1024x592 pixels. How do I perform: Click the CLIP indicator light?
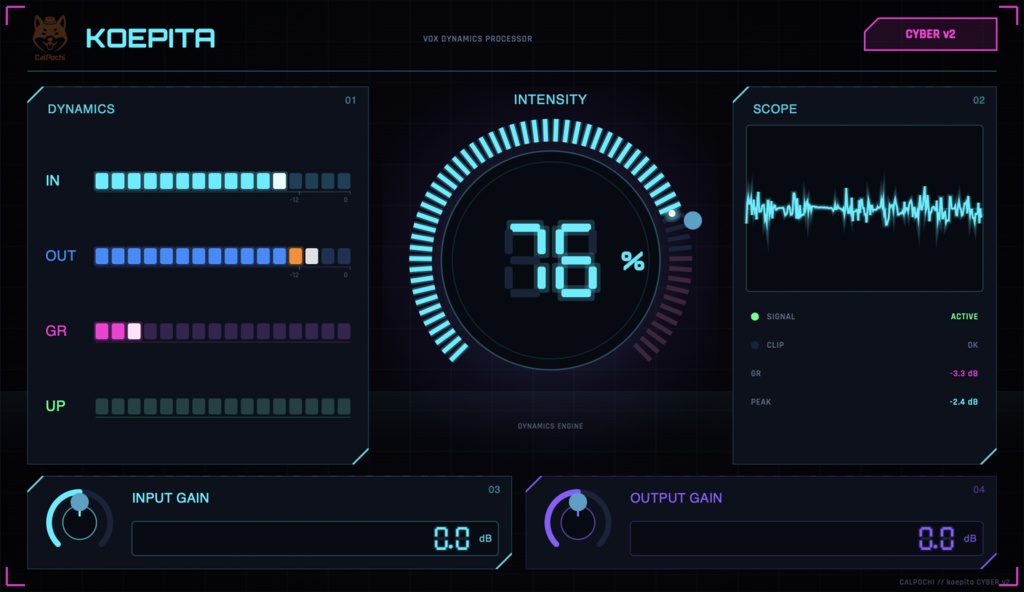[x=755, y=345]
